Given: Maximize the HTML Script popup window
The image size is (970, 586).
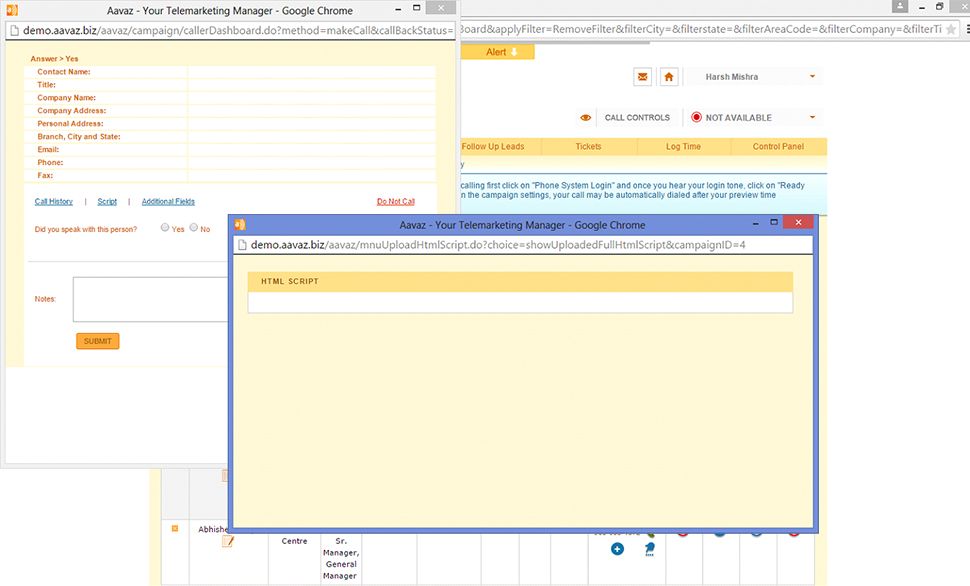Looking at the screenshot, I should [774, 222].
